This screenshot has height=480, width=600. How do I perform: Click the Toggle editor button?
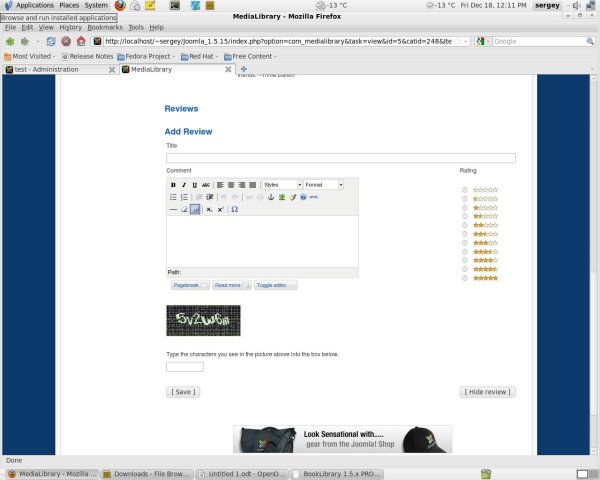click(x=276, y=285)
